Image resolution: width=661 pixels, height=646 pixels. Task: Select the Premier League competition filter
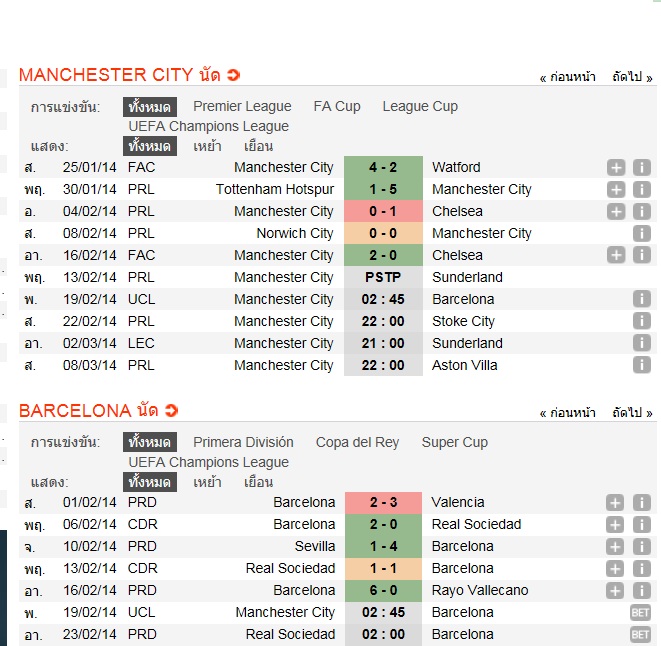[242, 106]
